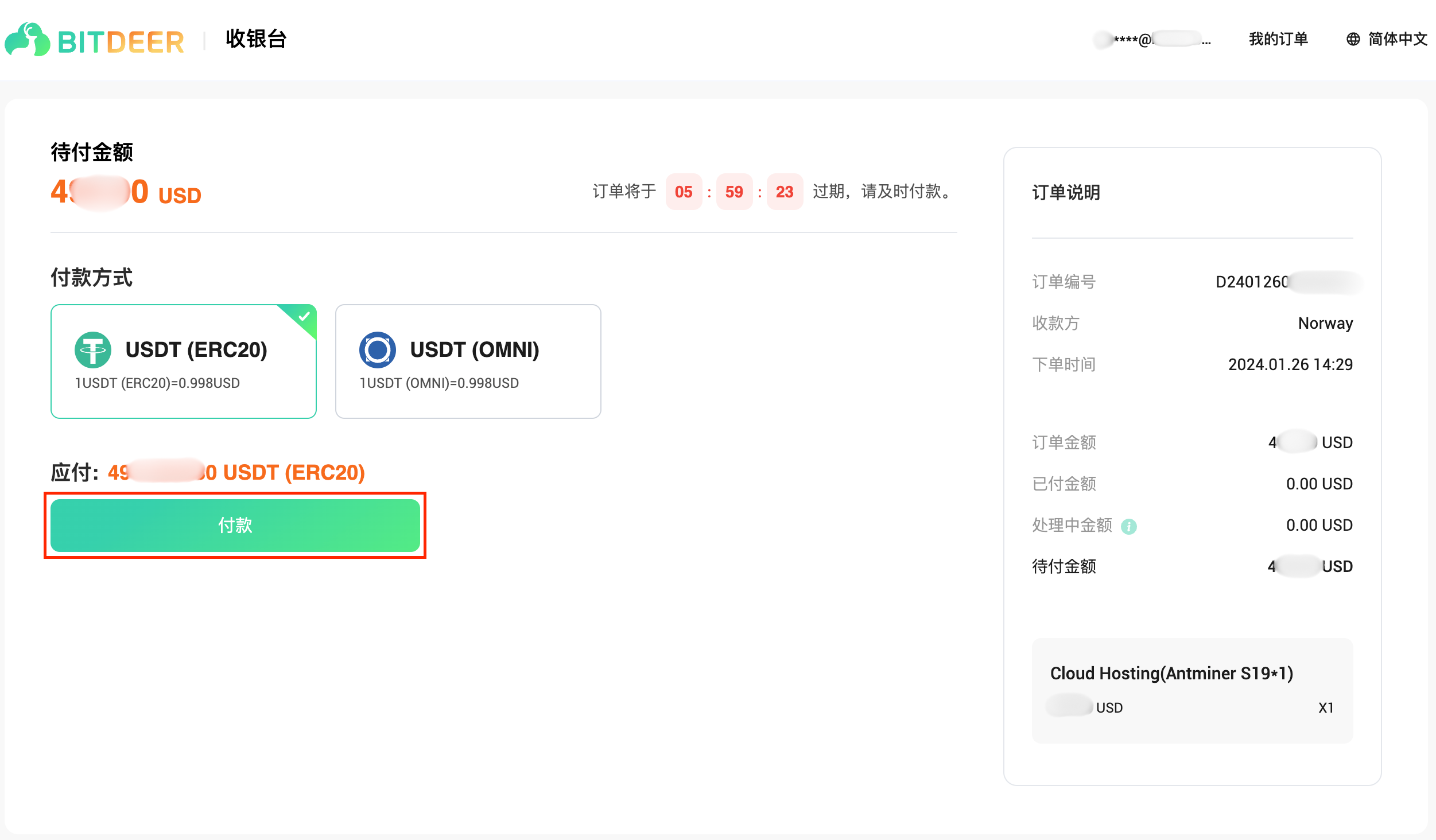The image size is (1436, 840).
Task: Click the 订单金额 row label
Action: click(x=1064, y=442)
